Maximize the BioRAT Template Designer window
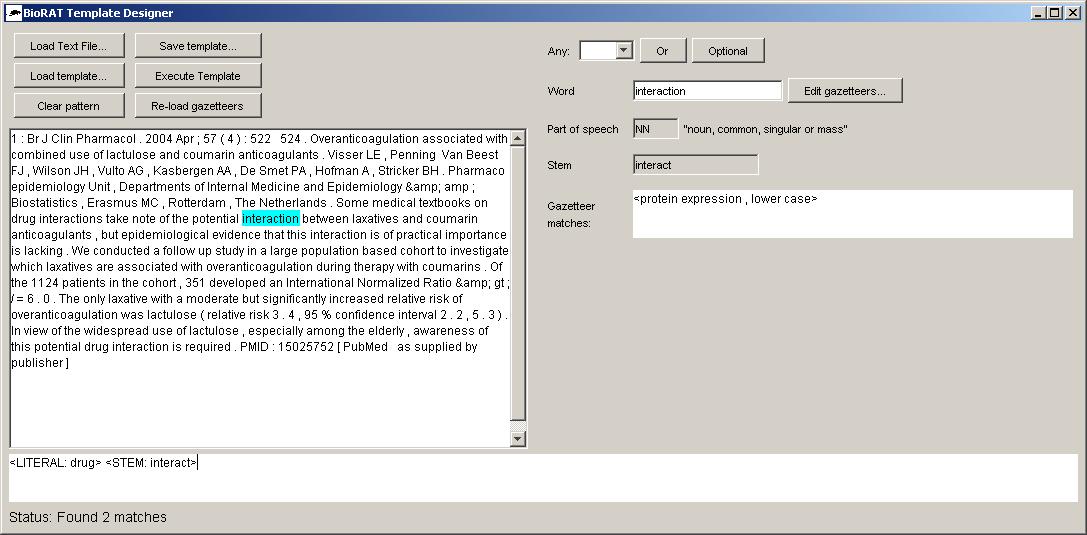 (x=1054, y=13)
